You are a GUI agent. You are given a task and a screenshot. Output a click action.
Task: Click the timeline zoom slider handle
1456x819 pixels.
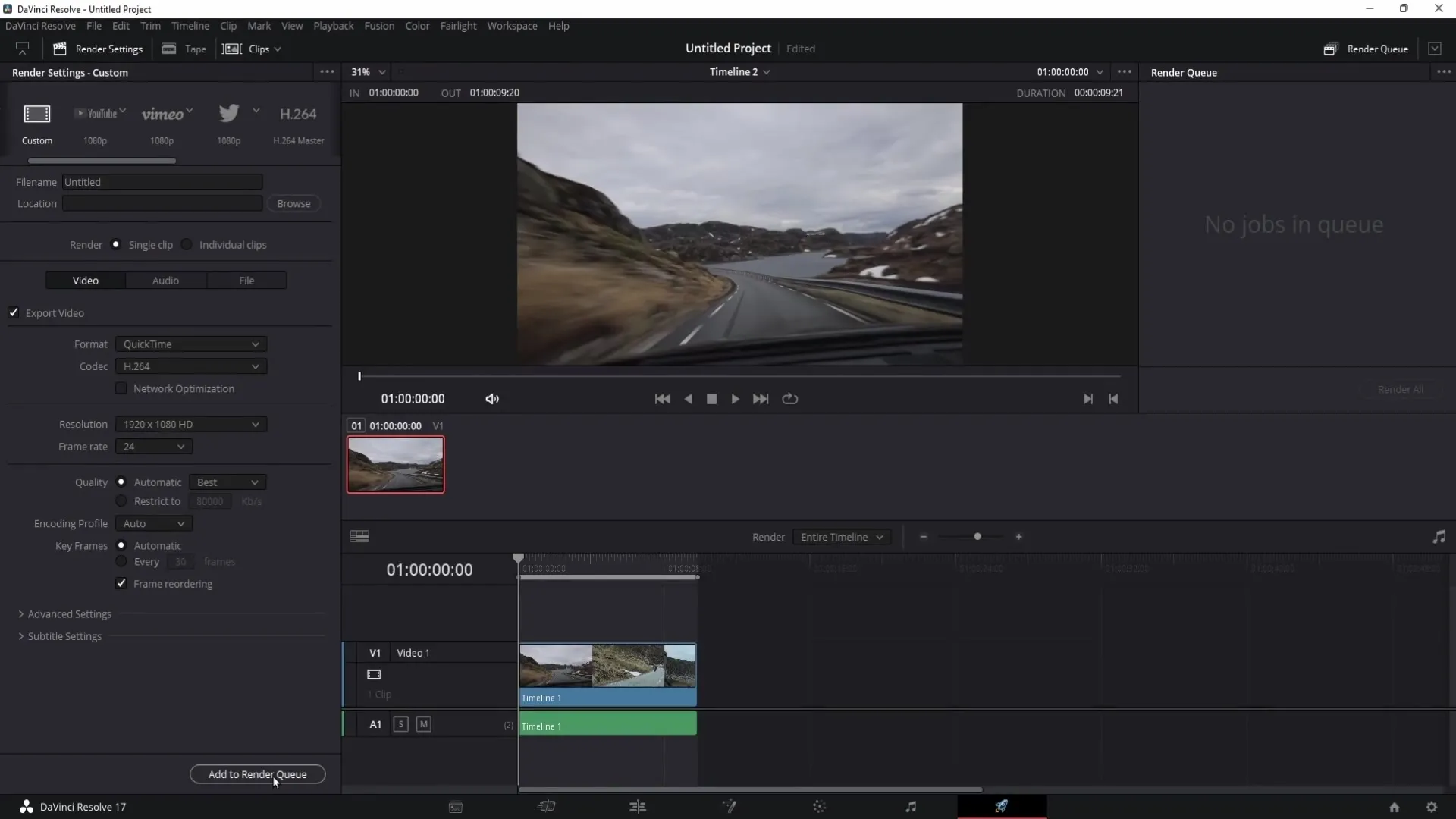pos(977,537)
